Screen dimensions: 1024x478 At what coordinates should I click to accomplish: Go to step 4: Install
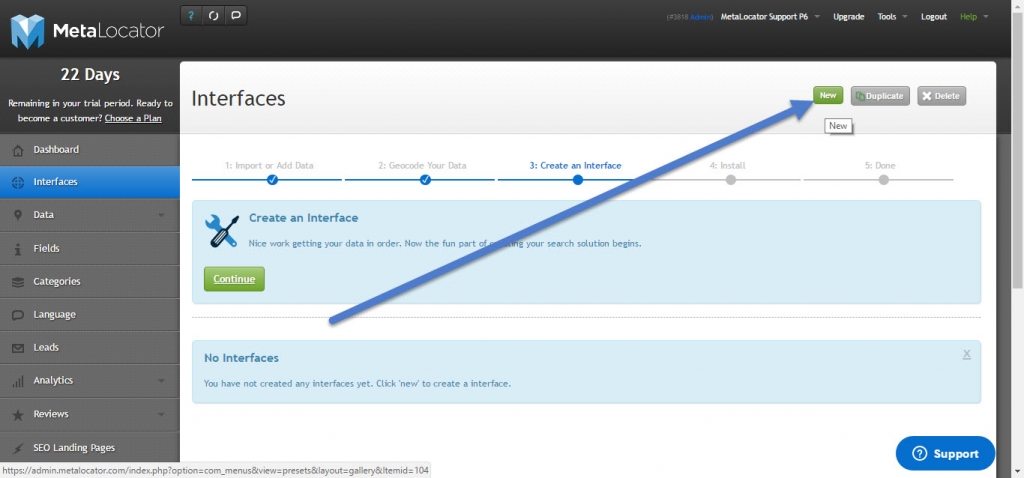(x=728, y=166)
